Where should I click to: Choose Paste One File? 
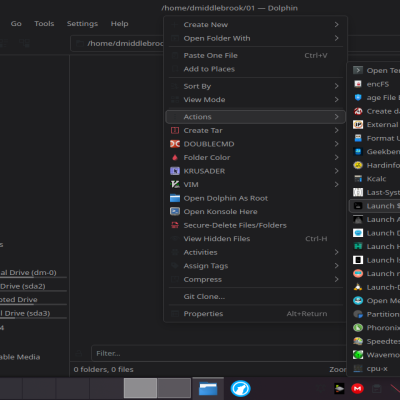coord(255,55)
